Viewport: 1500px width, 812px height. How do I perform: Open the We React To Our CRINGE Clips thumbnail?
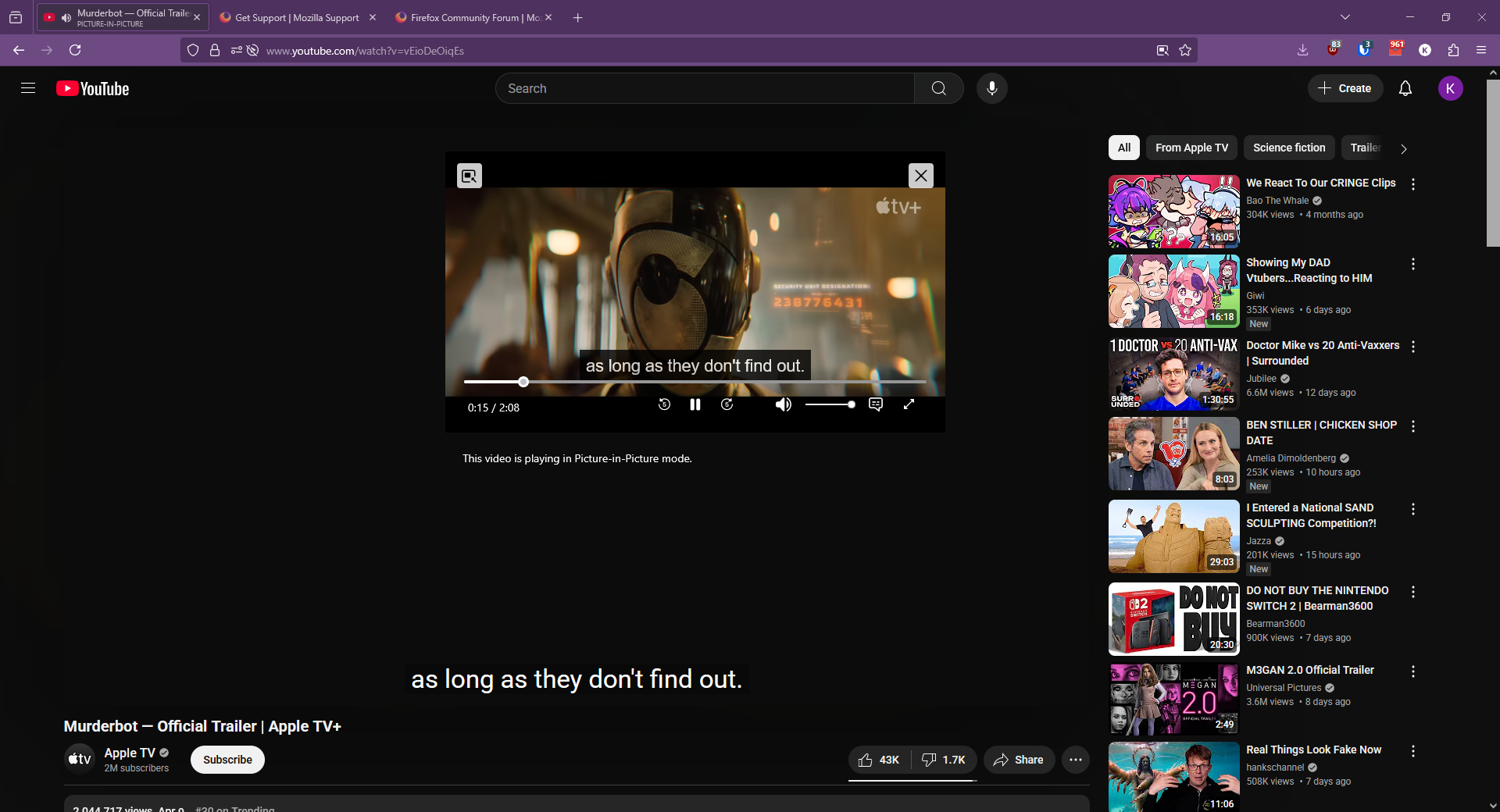(x=1173, y=212)
